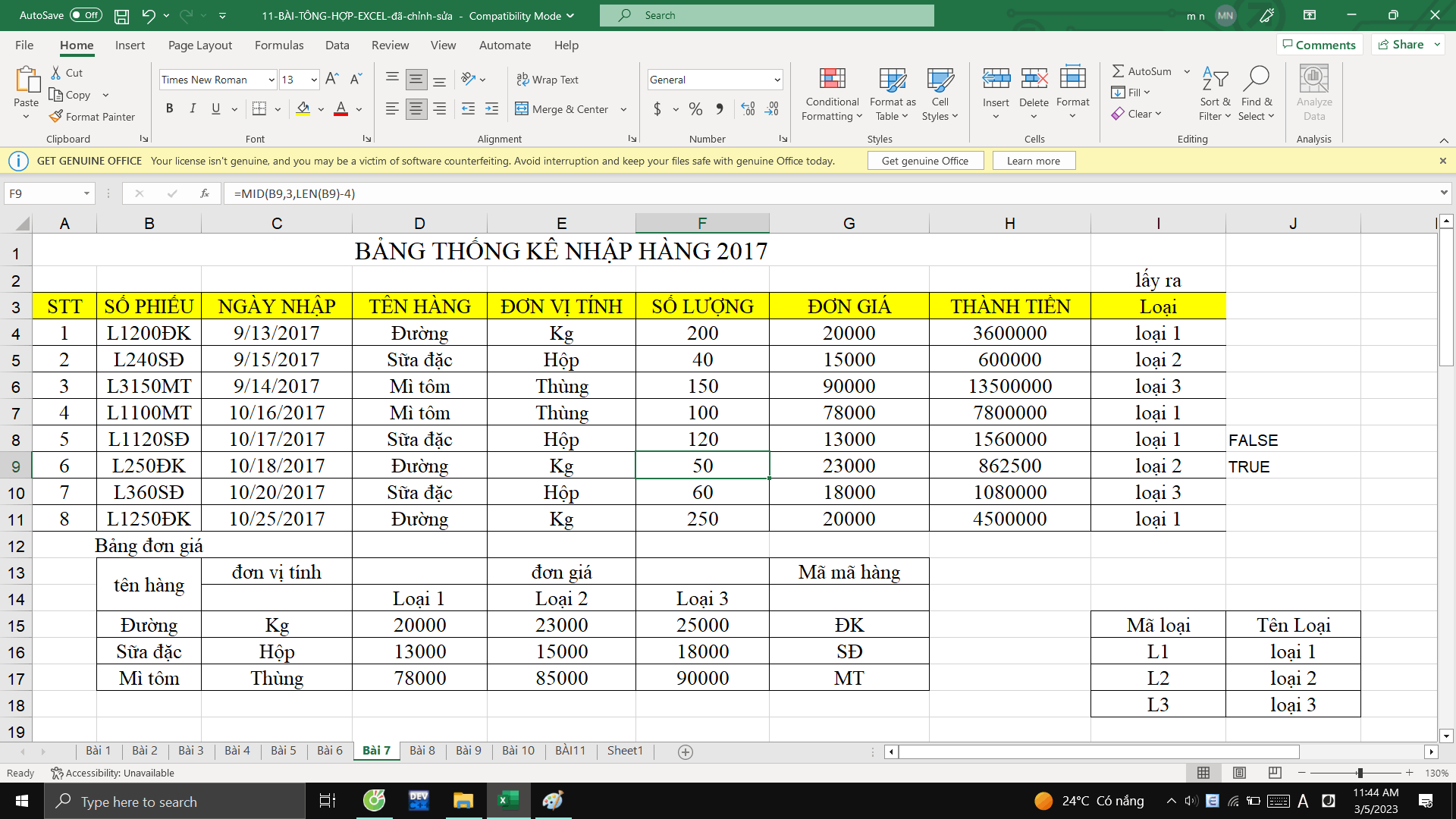Click the Get genuine Office button
The image size is (1456, 819).
tap(925, 161)
